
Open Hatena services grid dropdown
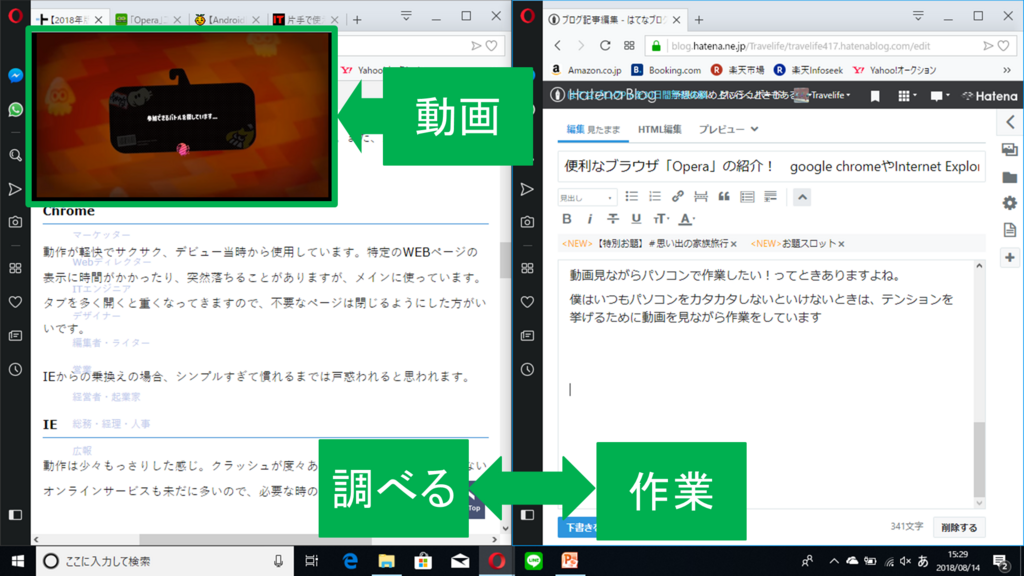907,96
